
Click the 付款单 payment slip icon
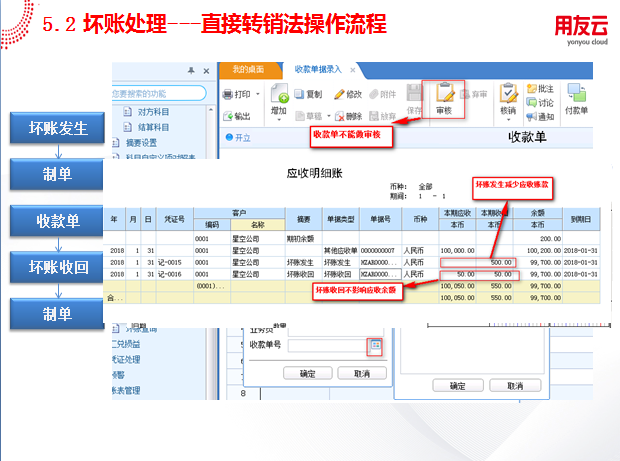577,93
